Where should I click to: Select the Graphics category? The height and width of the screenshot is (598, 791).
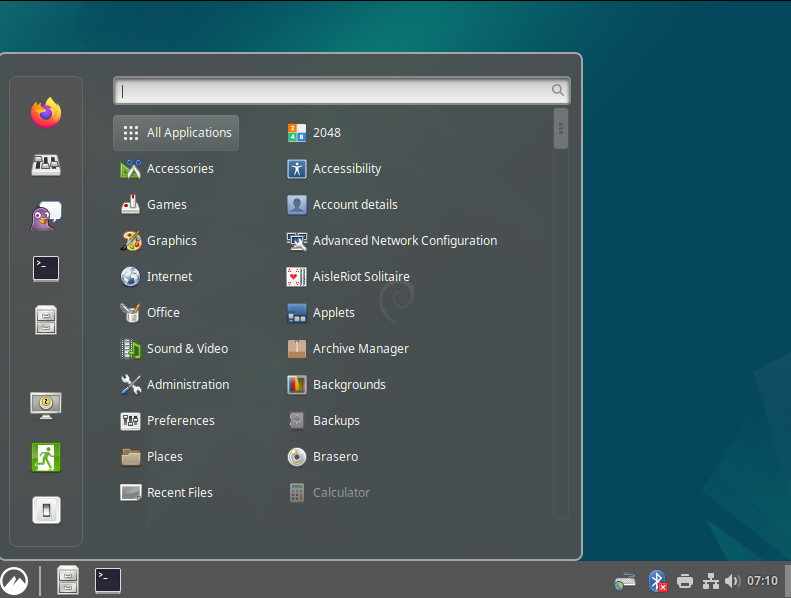[x=158, y=241]
